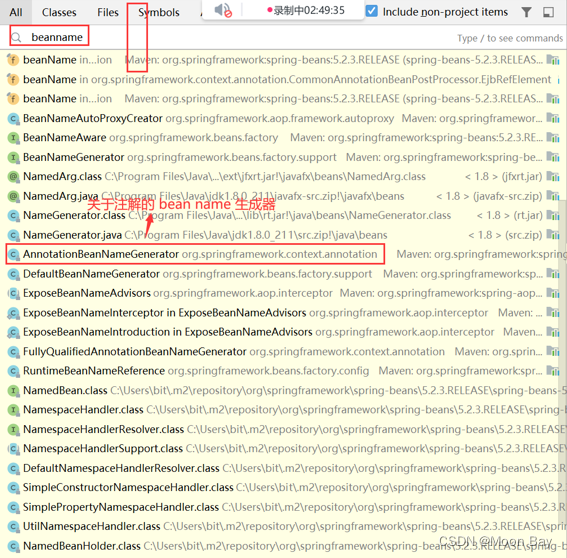Open NamespaceHandlerResolver.class result
The height and width of the screenshot is (558, 567).
click(284, 429)
